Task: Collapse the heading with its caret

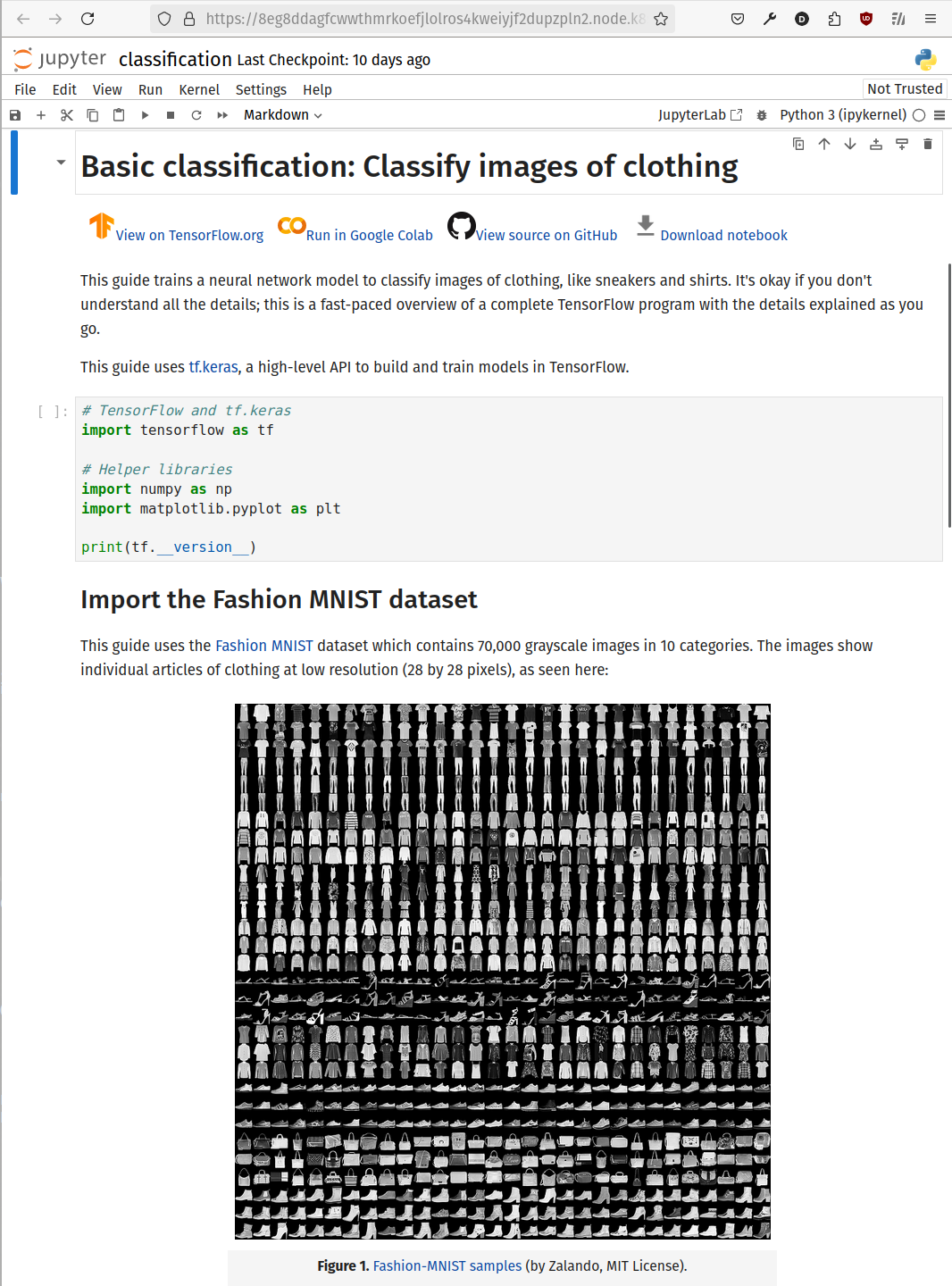Action: pos(61,162)
